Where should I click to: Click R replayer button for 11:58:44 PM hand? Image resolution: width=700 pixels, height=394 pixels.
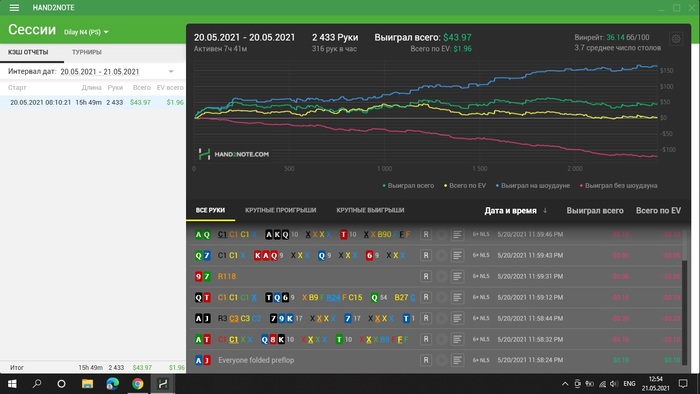(426, 318)
